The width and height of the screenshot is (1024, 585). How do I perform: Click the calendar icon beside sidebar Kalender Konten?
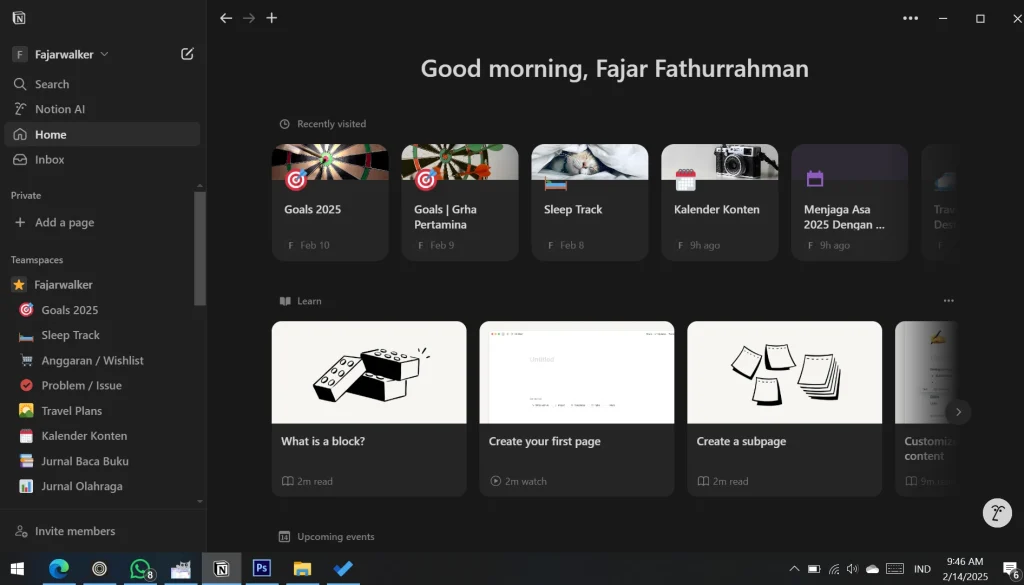coord(26,435)
